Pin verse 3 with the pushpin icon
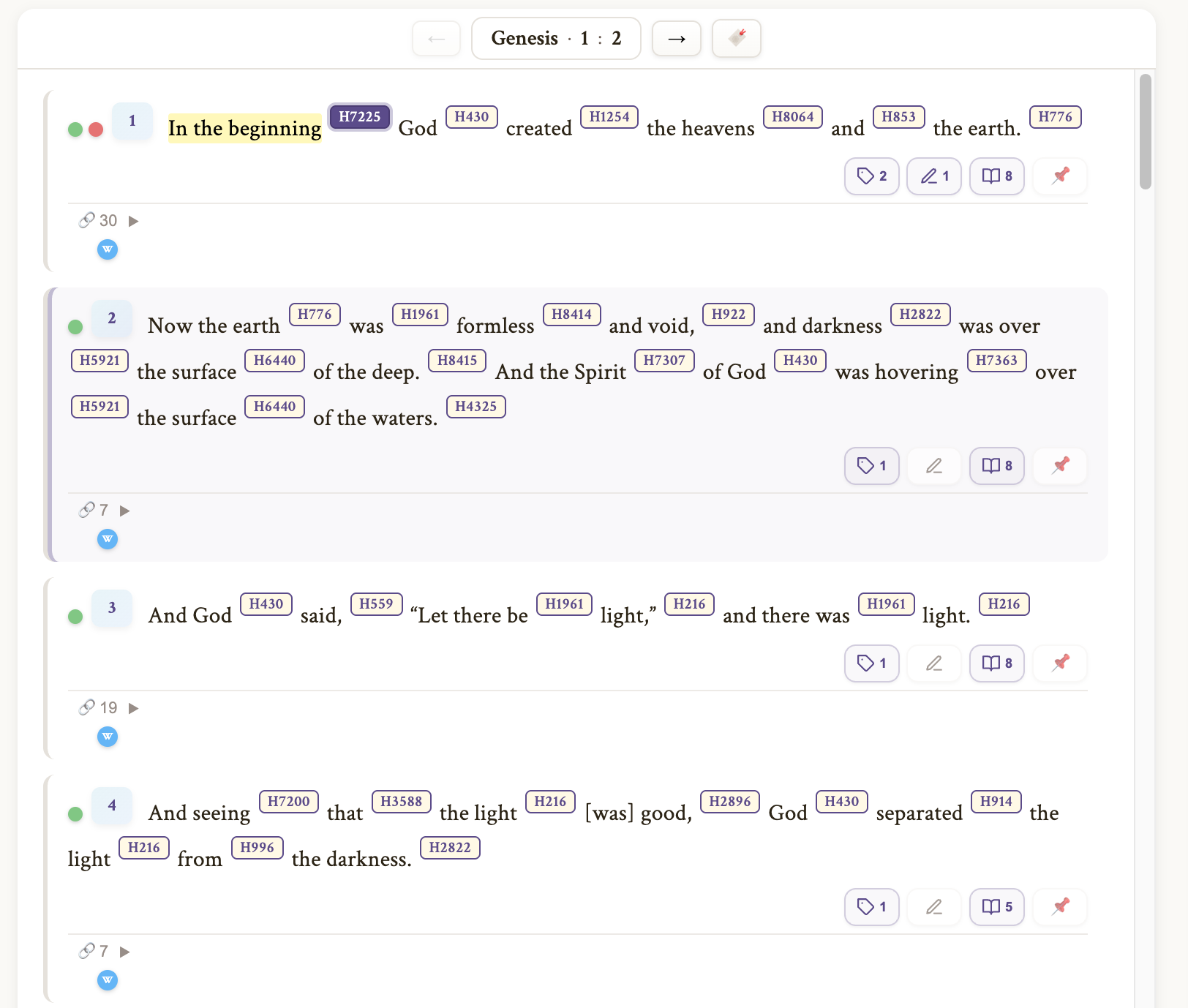The height and width of the screenshot is (1008, 1188). coord(1060,663)
